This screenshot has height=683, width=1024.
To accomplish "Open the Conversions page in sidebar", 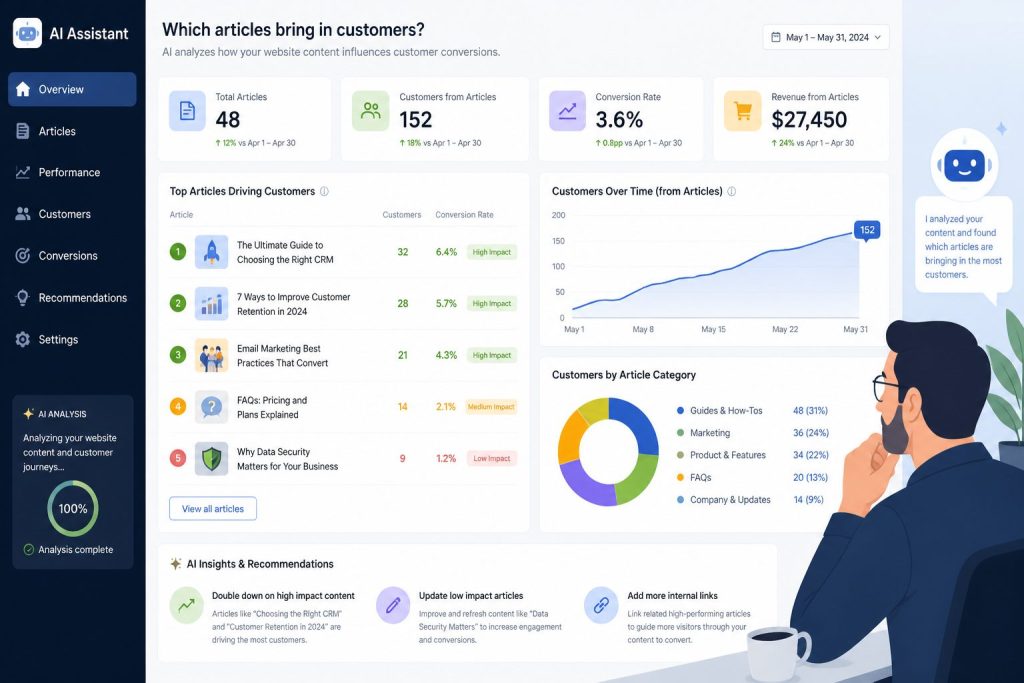I will click(72, 256).
